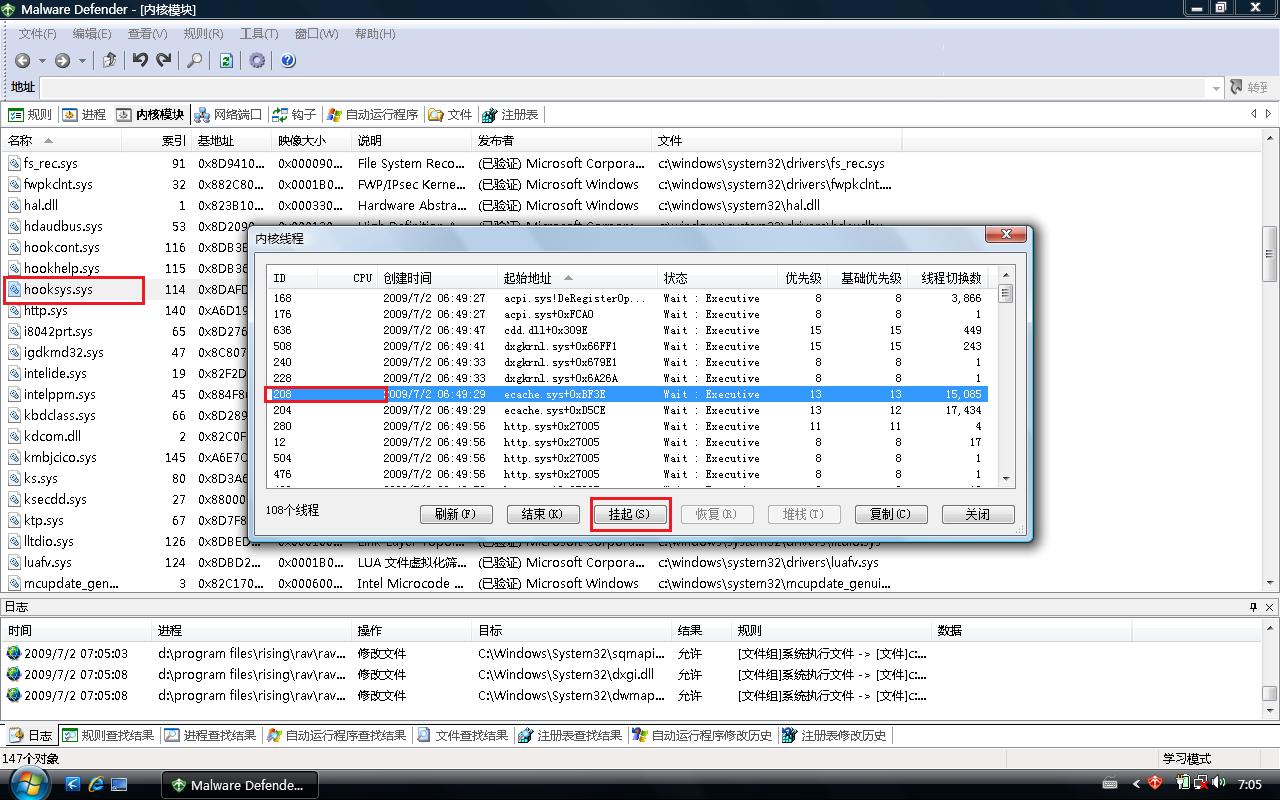Screen dimensions: 1280x800
Task: Select the hooksys.sys module row
Action: click(x=450, y=289)
